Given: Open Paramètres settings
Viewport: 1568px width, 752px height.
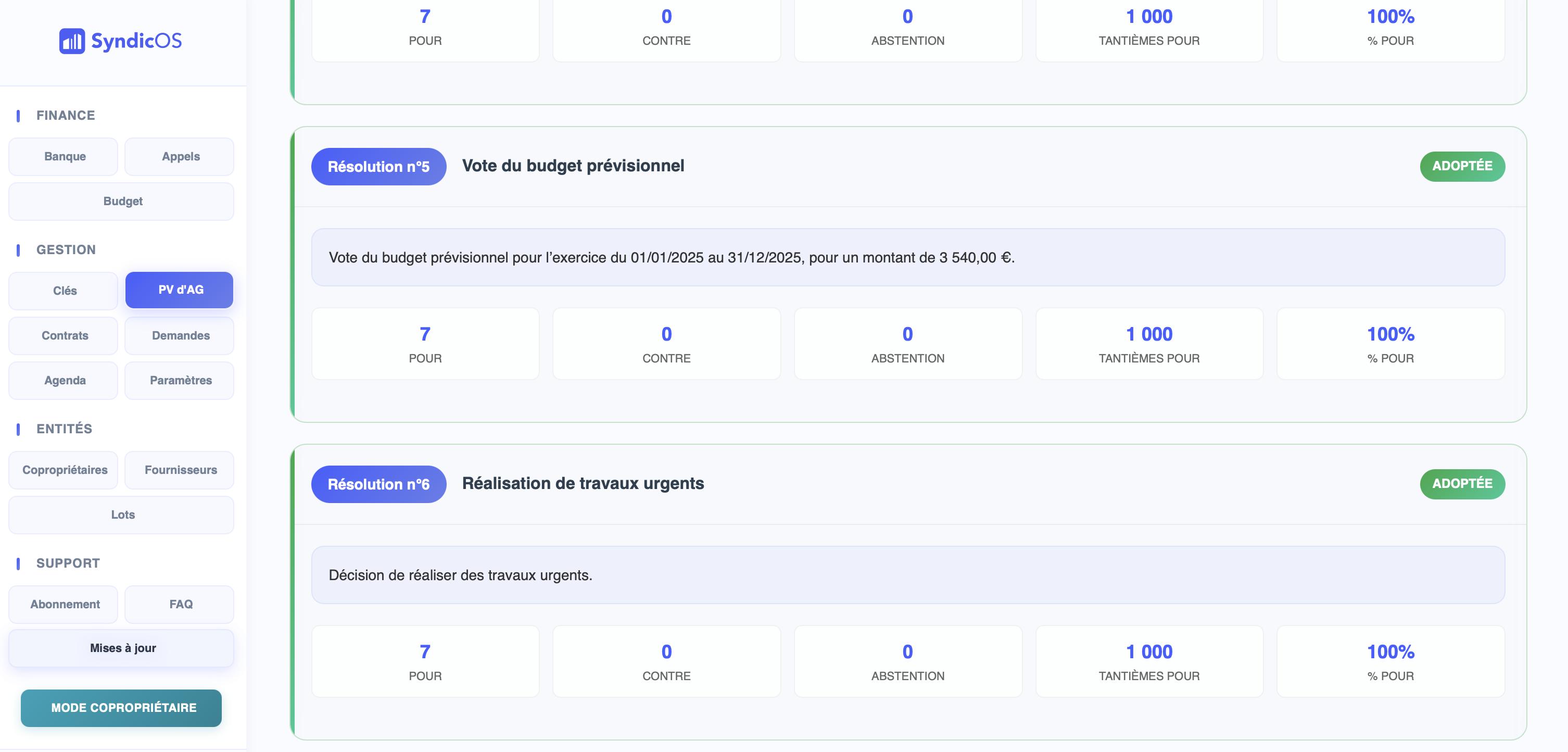Looking at the screenshot, I should coord(180,381).
